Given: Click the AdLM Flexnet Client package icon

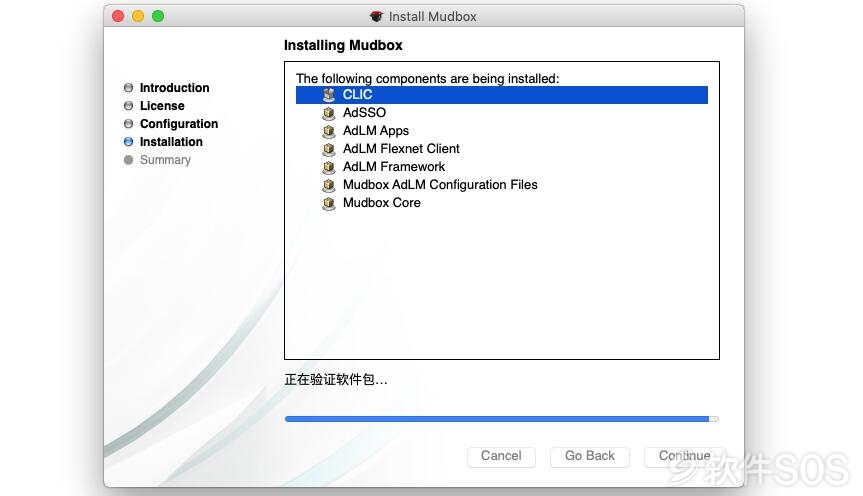Looking at the screenshot, I should click(329, 149).
